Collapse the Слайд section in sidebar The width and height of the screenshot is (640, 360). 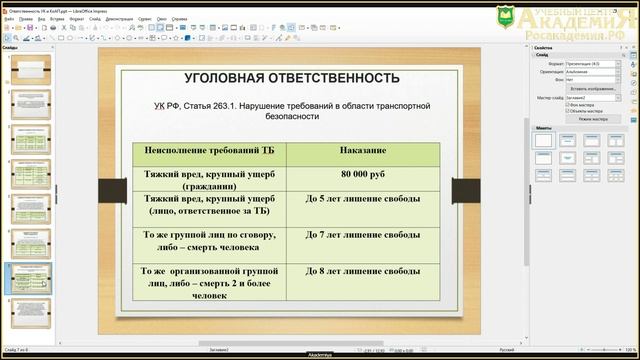[x=542, y=55]
